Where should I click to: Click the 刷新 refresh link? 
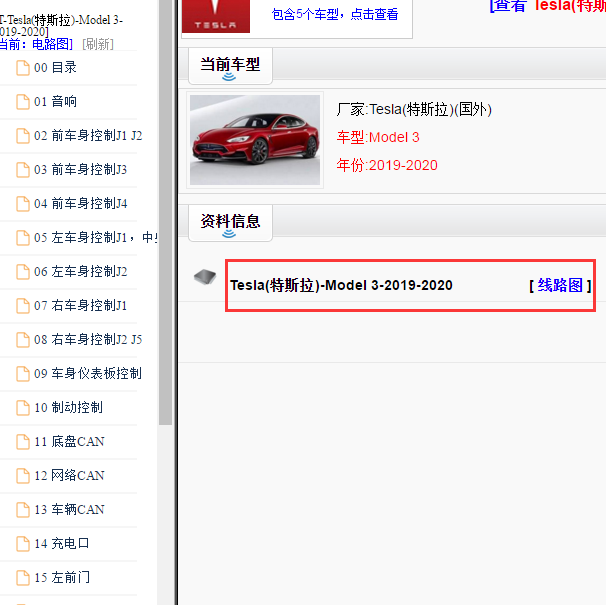98,44
